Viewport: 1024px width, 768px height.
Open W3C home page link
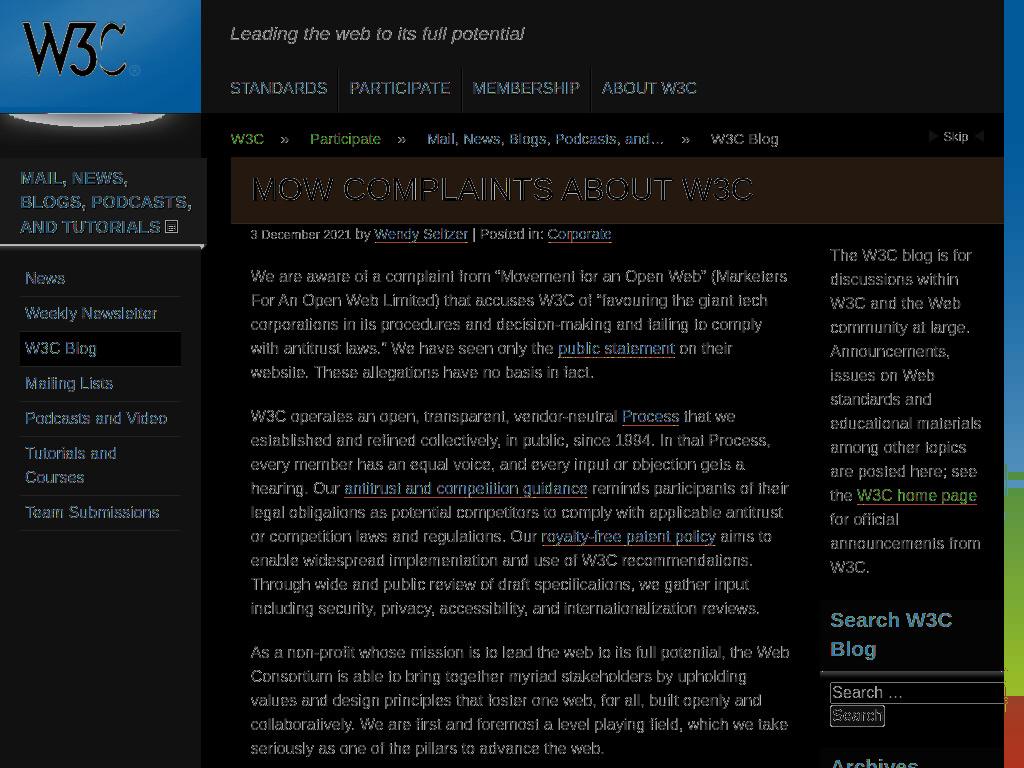pos(916,496)
